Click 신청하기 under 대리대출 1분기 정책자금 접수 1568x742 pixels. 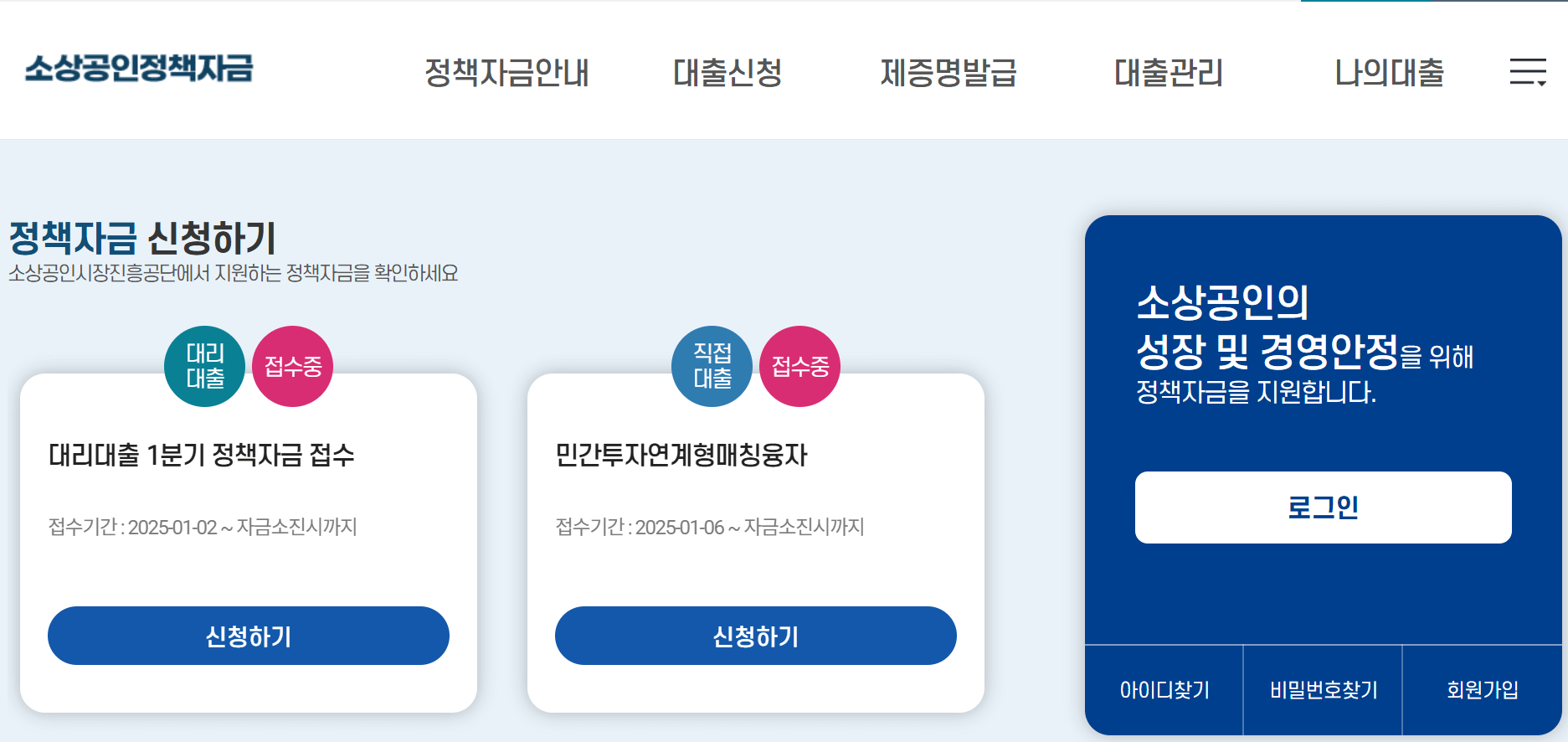pos(249,636)
